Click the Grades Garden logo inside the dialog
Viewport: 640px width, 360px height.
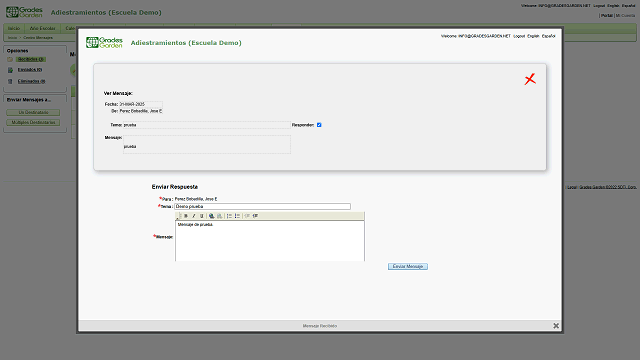pos(104,42)
